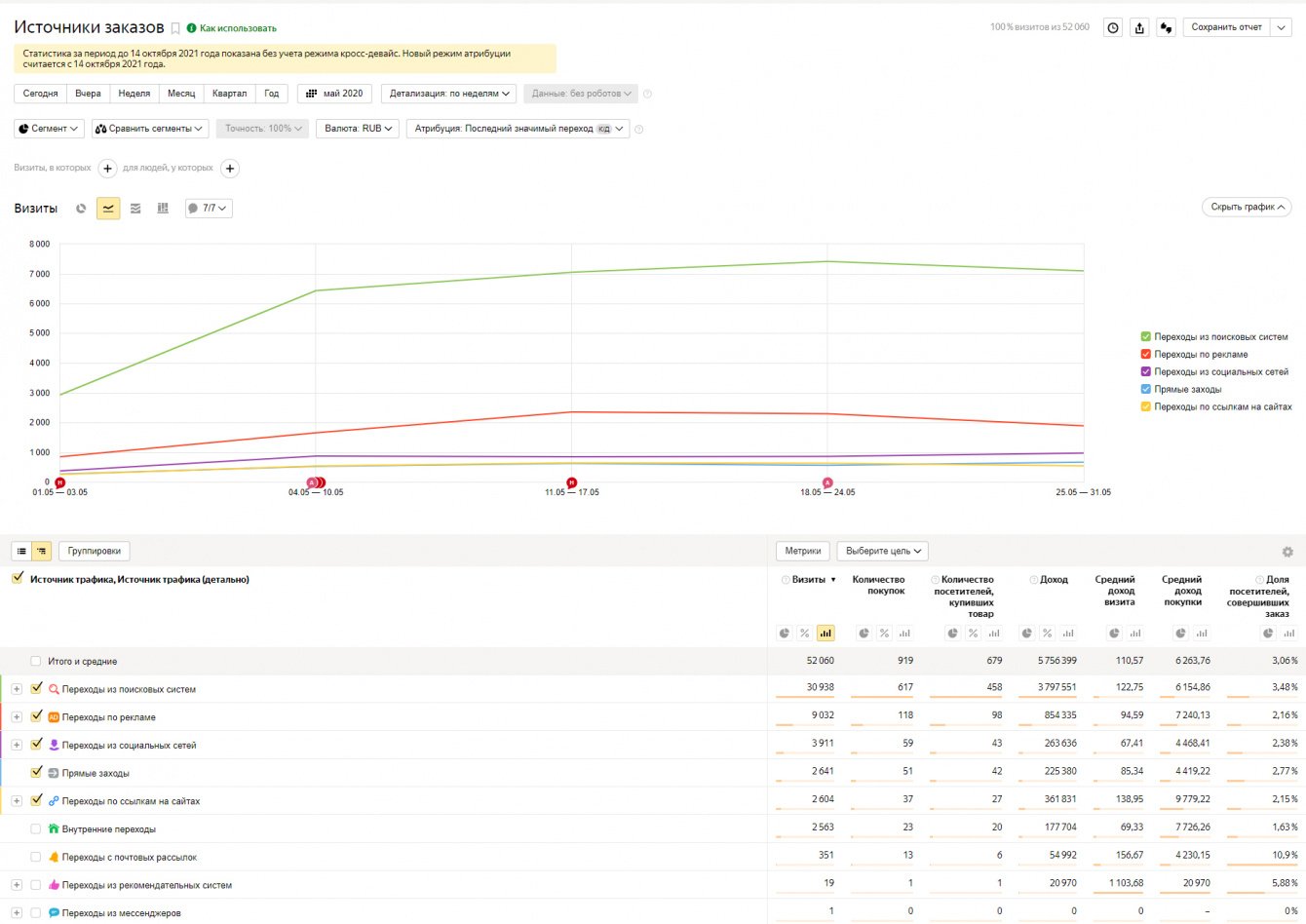Open the 'Валюта: RUB' currency dropdown

coord(358,129)
